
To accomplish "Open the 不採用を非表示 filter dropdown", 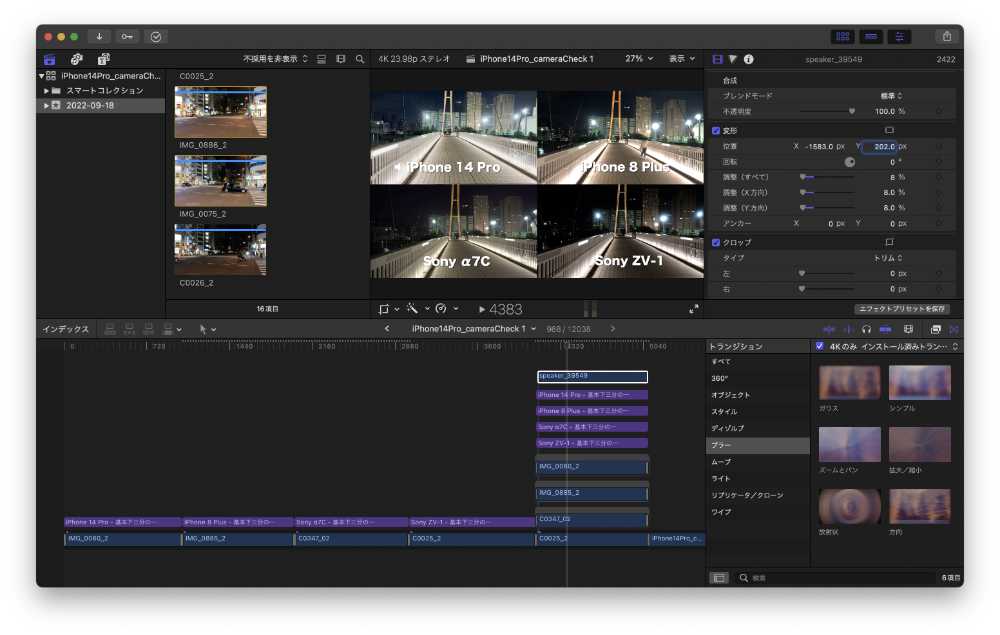I will [x=275, y=59].
